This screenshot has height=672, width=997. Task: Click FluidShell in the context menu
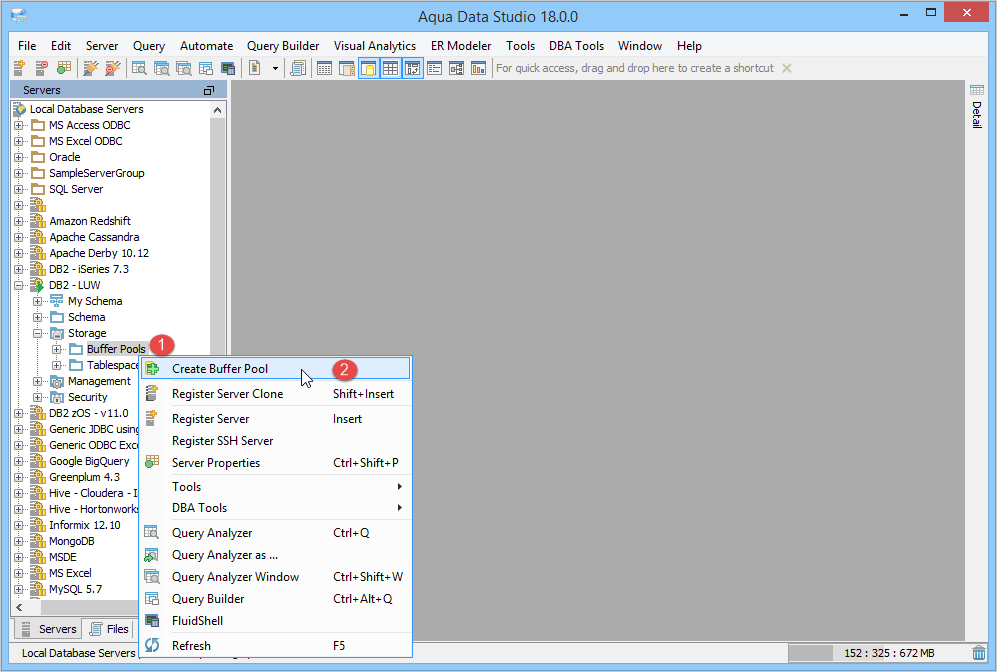[276, 621]
